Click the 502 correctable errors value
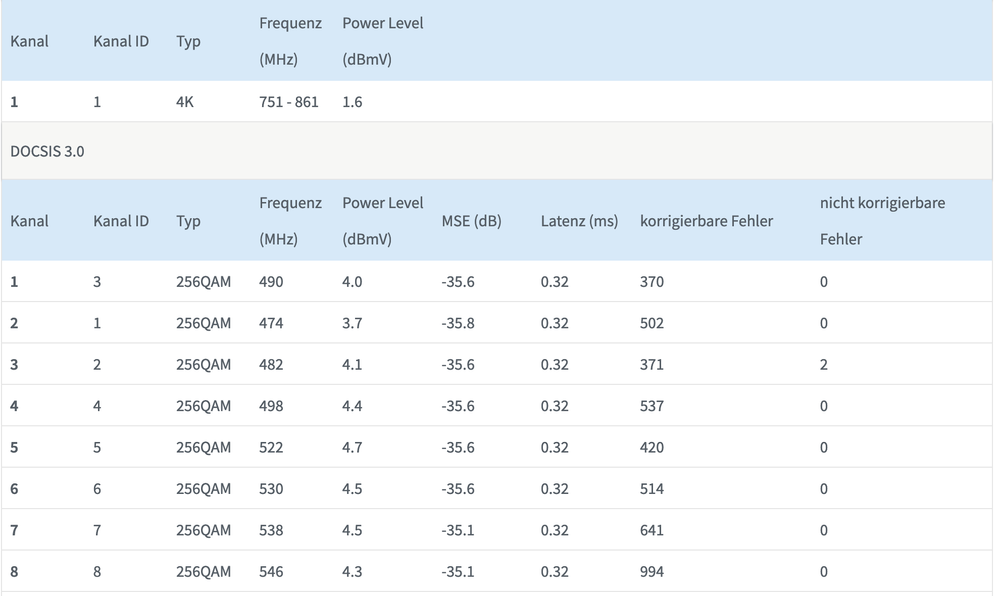The width and height of the screenshot is (999, 596). coord(651,323)
